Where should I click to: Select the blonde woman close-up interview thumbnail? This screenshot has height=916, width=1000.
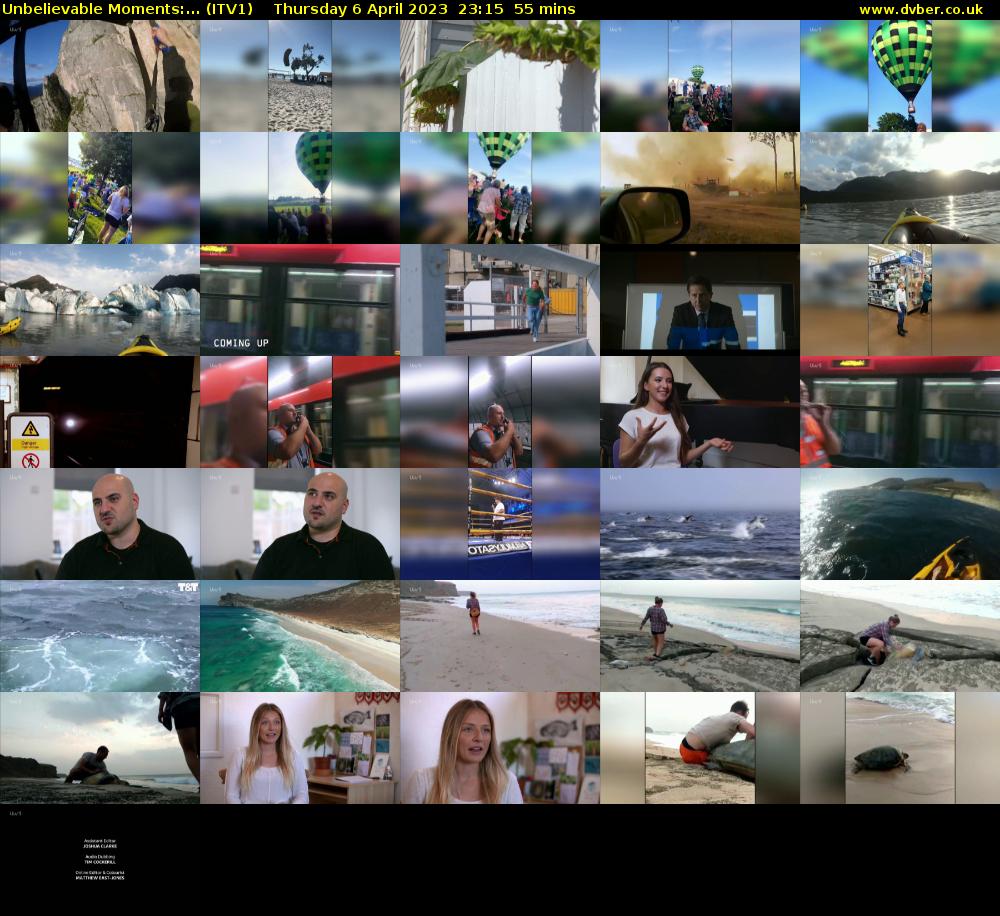[500, 748]
